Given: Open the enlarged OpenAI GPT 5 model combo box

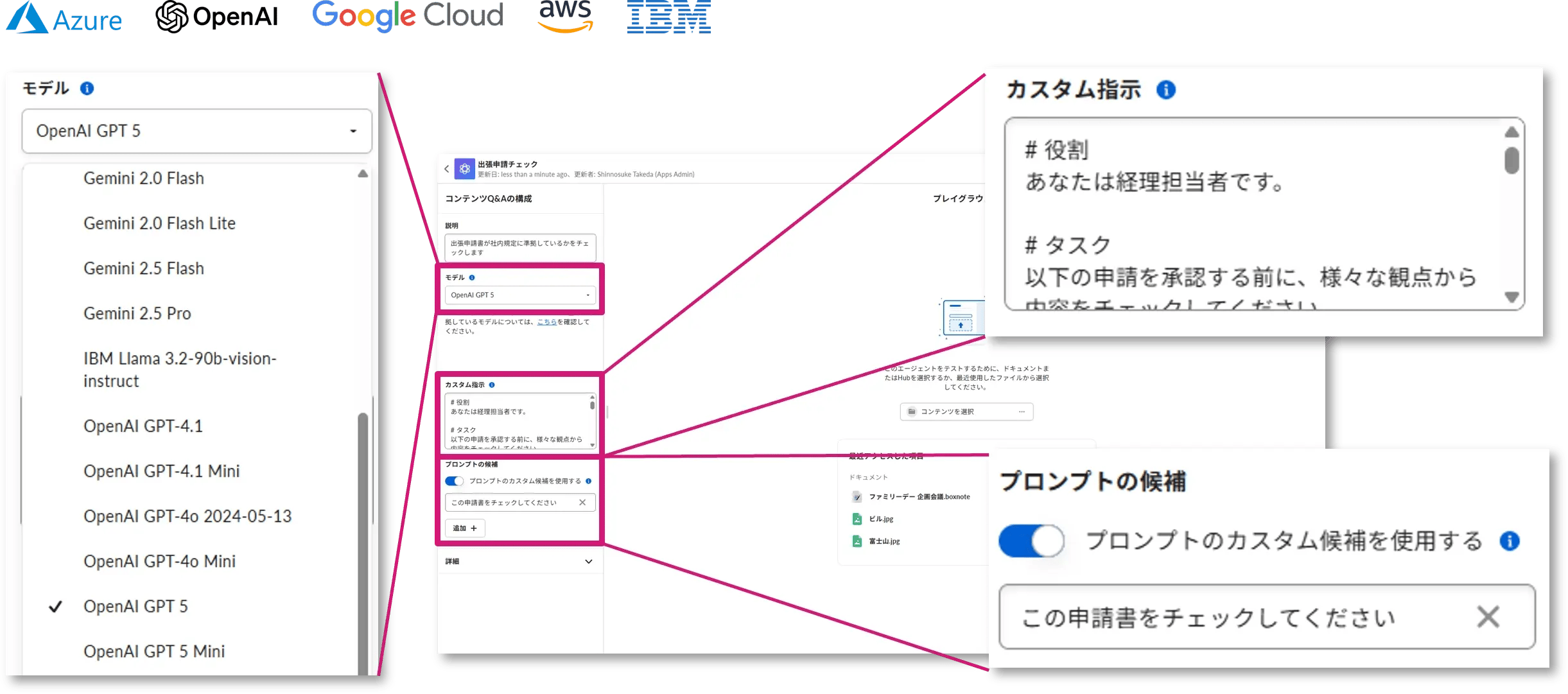Looking at the screenshot, I should pos(196,131).
